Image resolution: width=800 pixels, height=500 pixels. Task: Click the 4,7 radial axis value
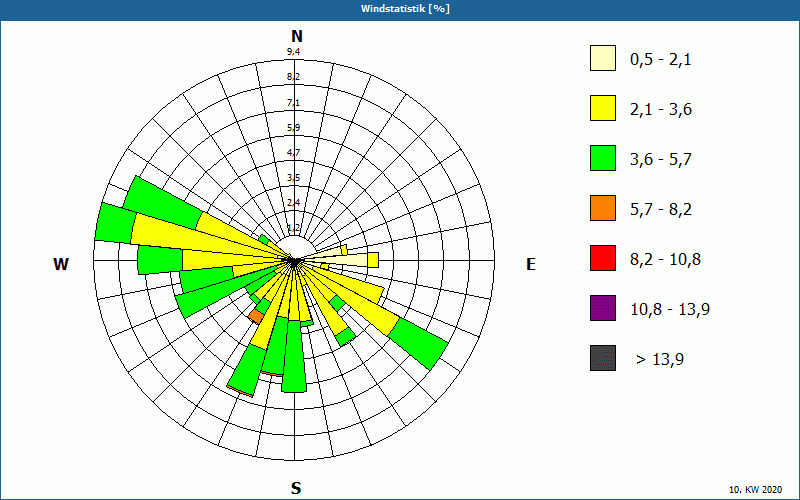point(293,153)
